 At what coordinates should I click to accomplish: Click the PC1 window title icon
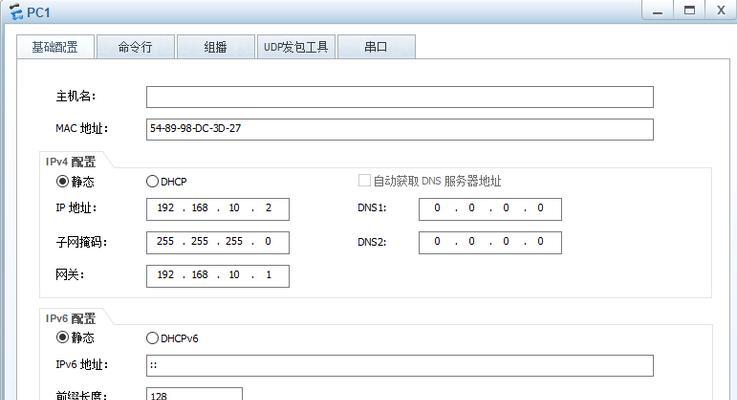pos(16,12)
